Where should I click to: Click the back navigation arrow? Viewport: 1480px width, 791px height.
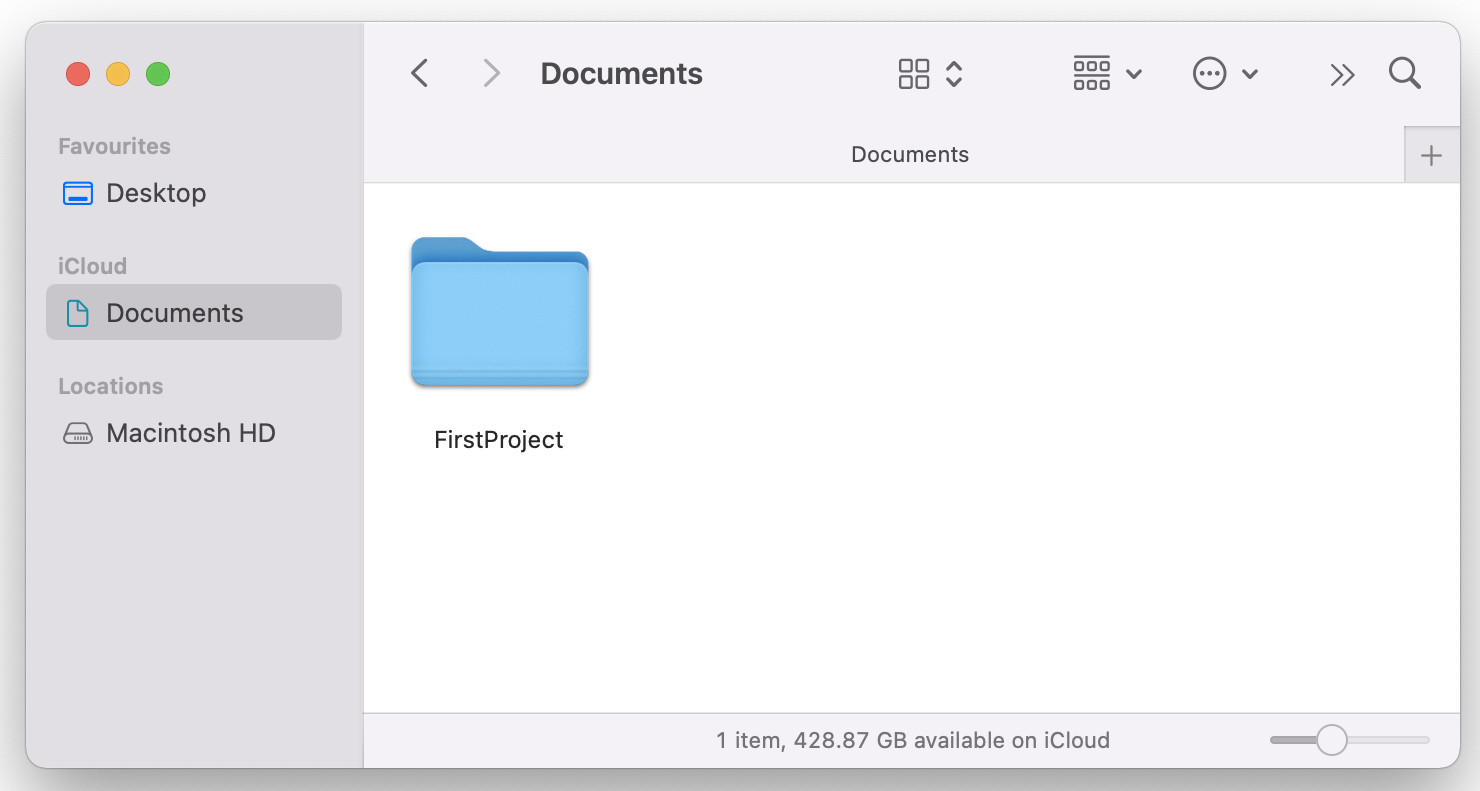point(419,73)
